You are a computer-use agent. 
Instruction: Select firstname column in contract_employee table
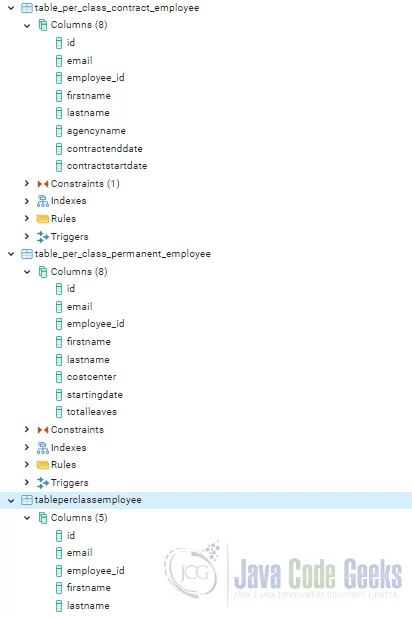pyautogui.click(x=89, y=96)
